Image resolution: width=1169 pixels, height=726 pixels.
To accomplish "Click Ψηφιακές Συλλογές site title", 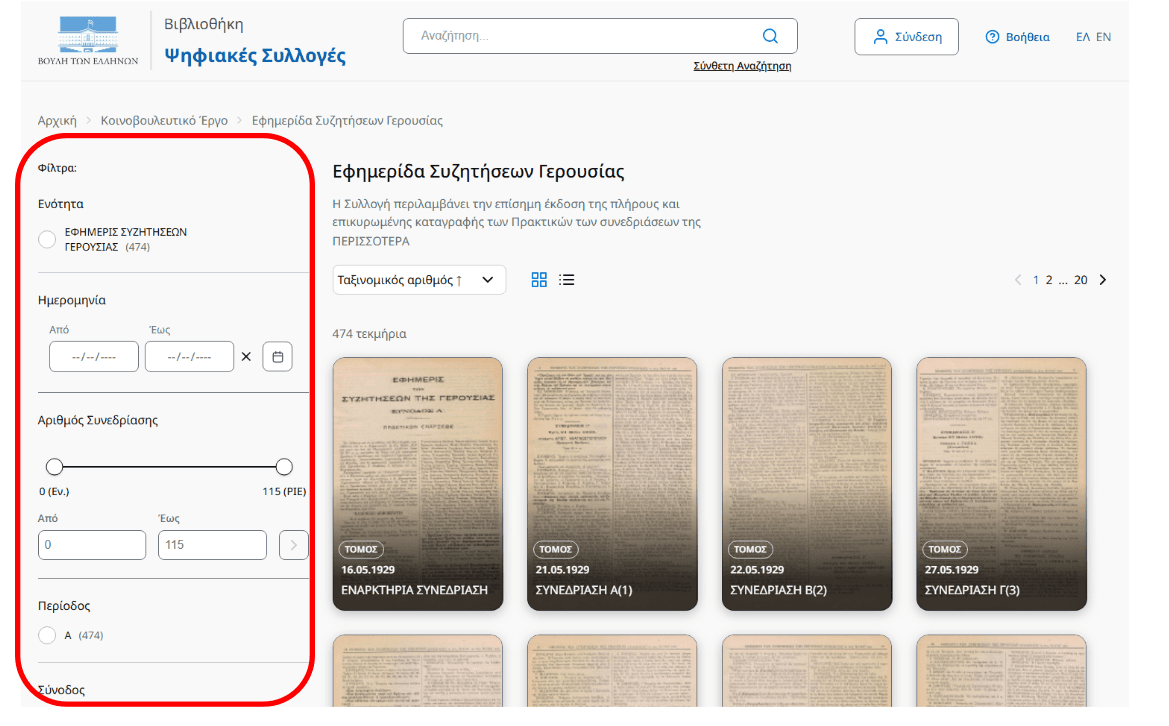I will pos(255,55).
